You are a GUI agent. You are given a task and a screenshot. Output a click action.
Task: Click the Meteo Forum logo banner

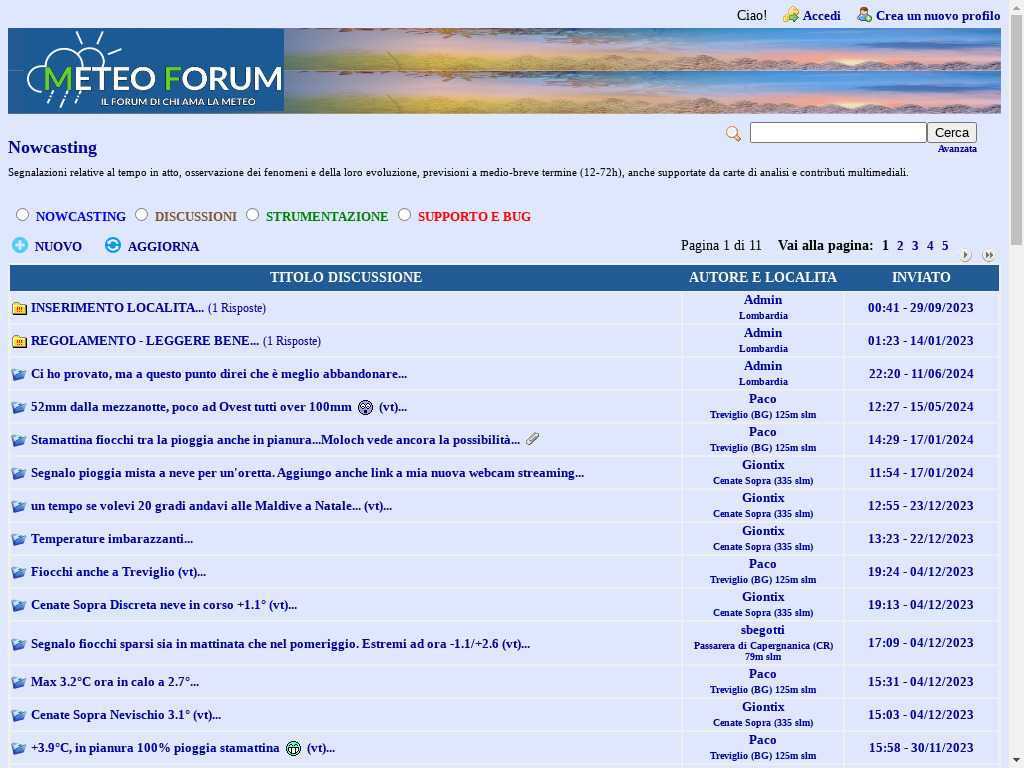point(146,71)
